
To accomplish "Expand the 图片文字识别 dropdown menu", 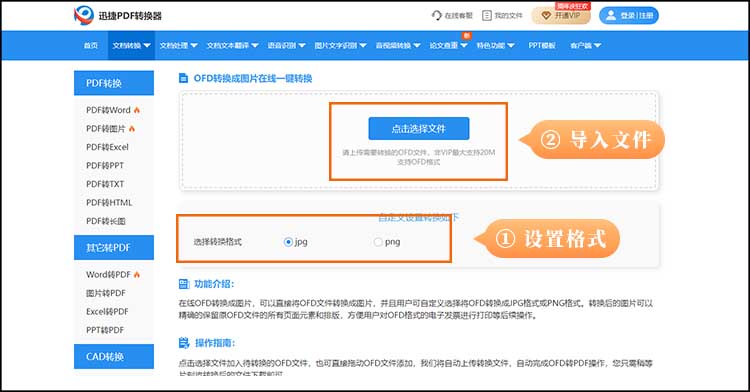I will tap(340, 45).
